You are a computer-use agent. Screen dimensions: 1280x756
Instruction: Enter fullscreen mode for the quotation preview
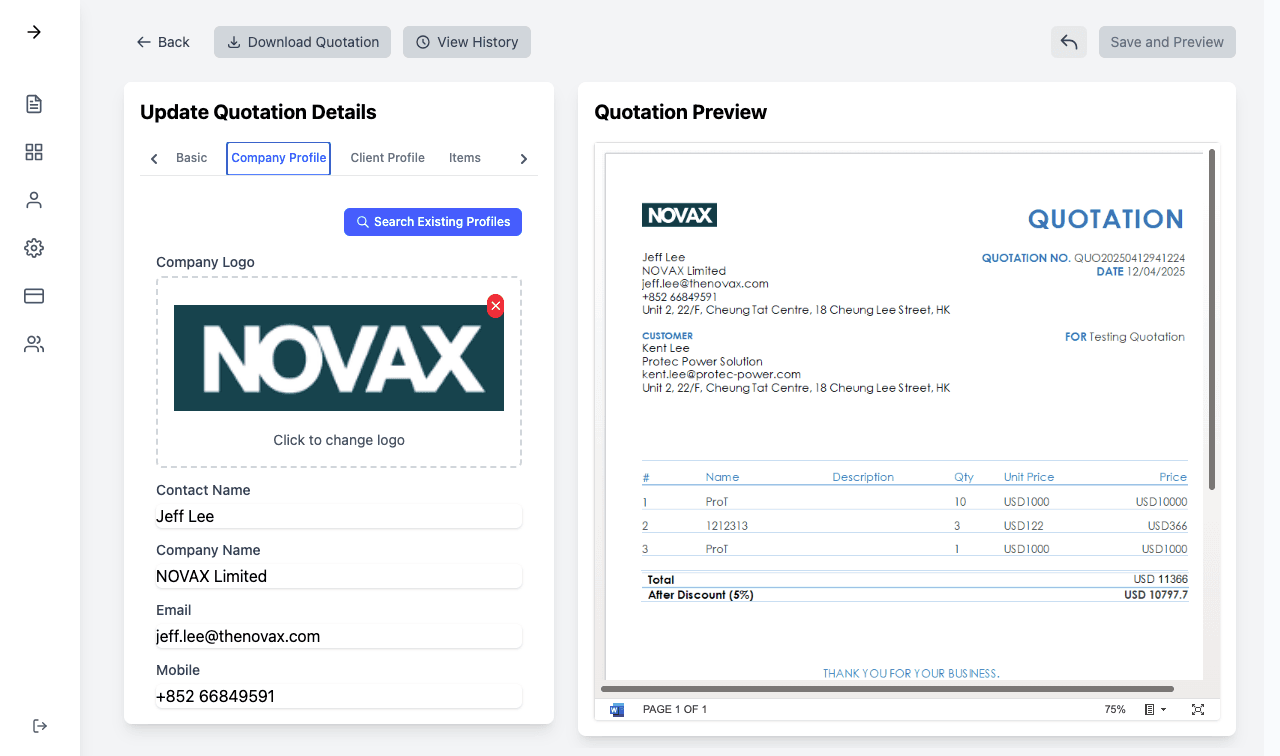pos(1198,709)
